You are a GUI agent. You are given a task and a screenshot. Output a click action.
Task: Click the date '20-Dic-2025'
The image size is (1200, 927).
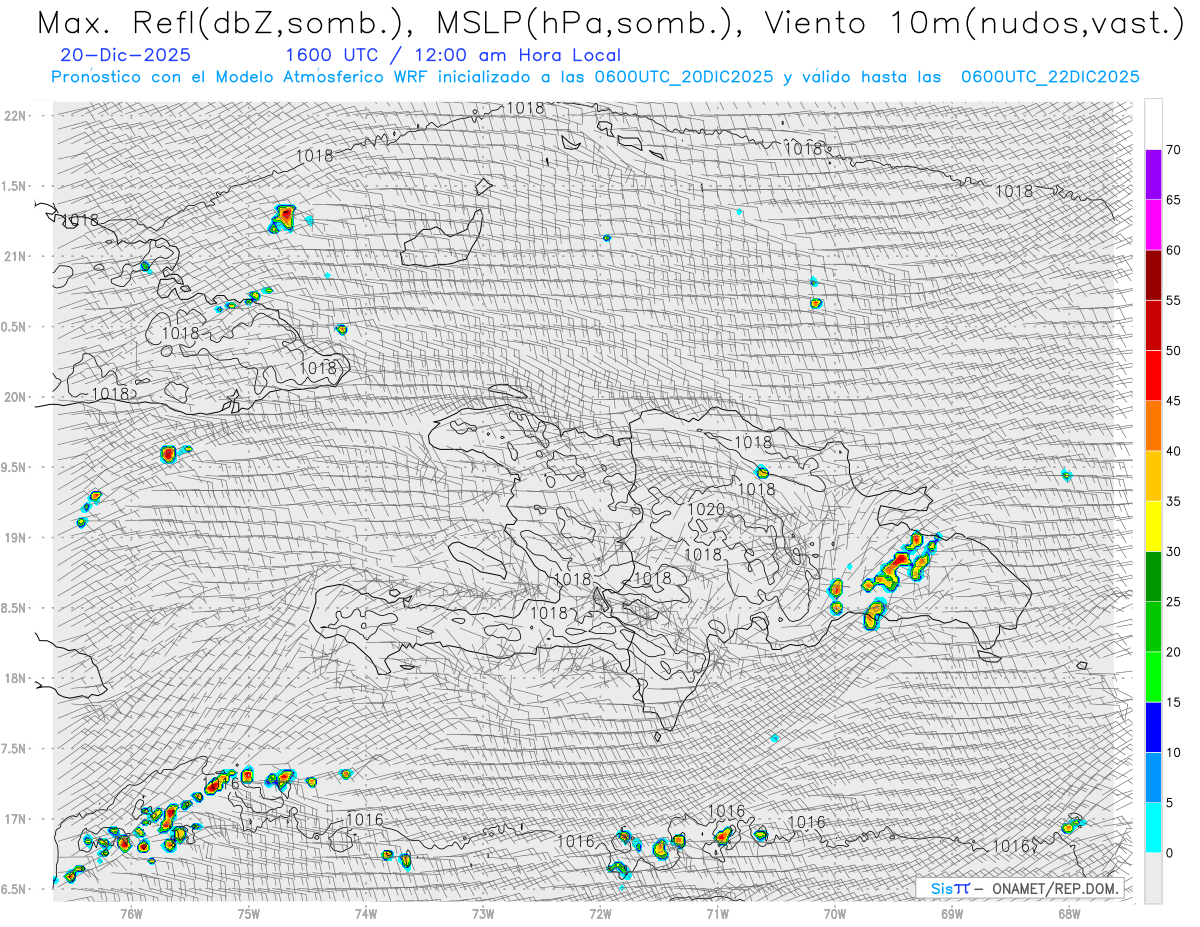click(x=125, y=55)
